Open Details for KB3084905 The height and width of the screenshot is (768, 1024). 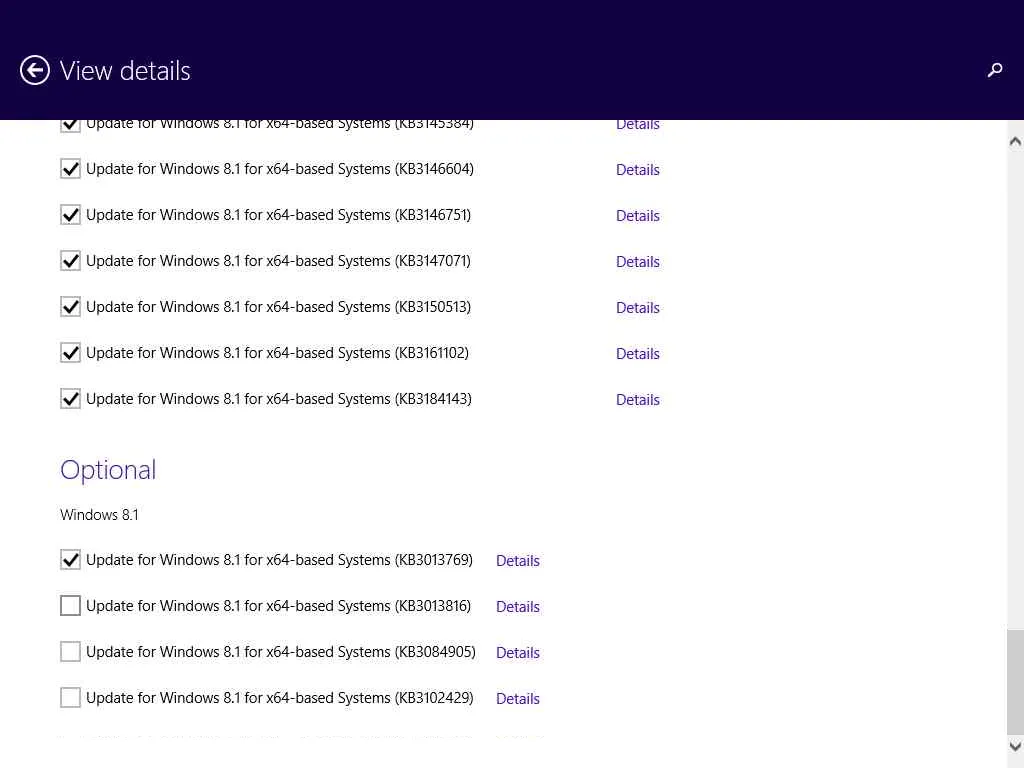(517, 653)
